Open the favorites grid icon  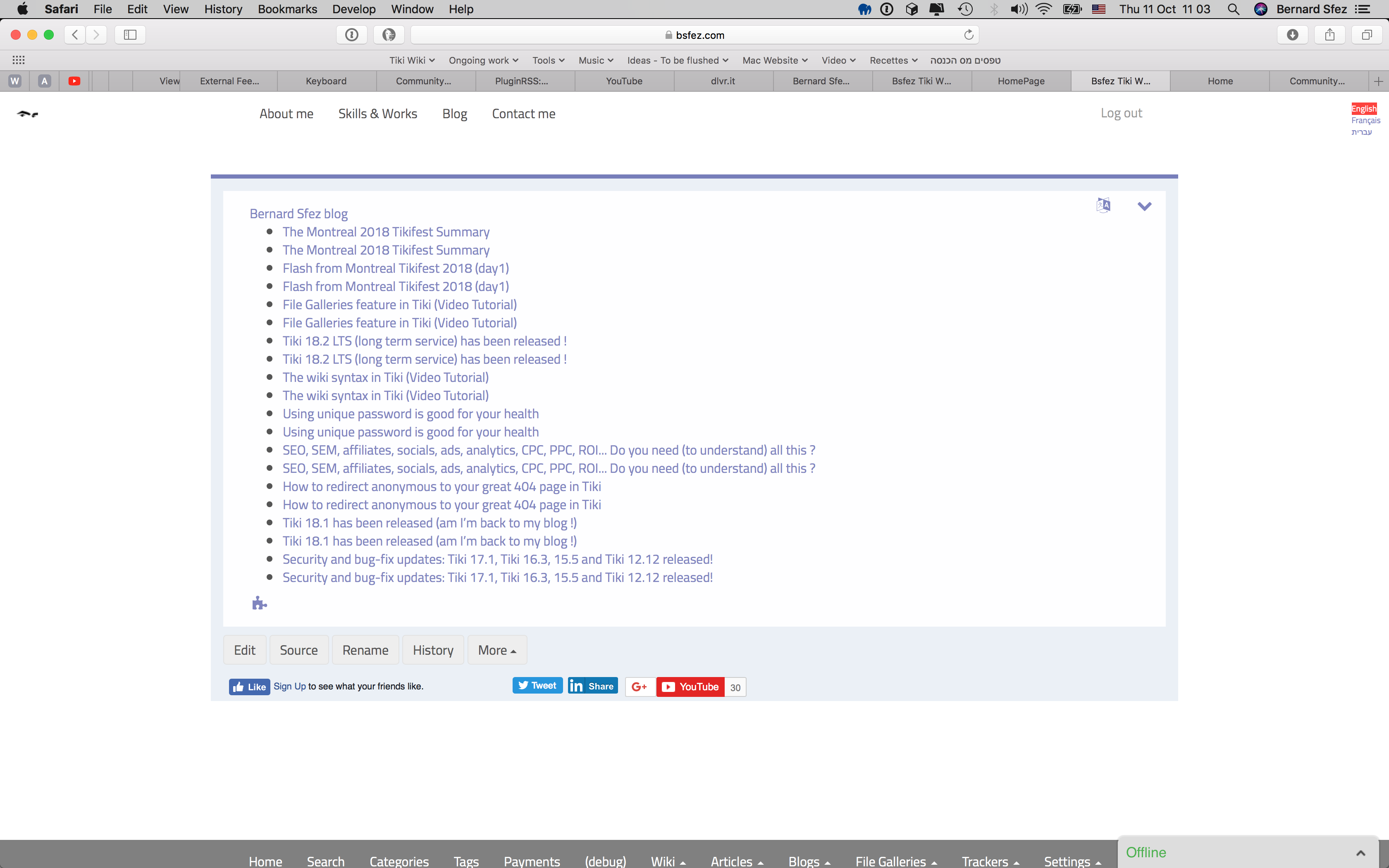click(18, 60)
